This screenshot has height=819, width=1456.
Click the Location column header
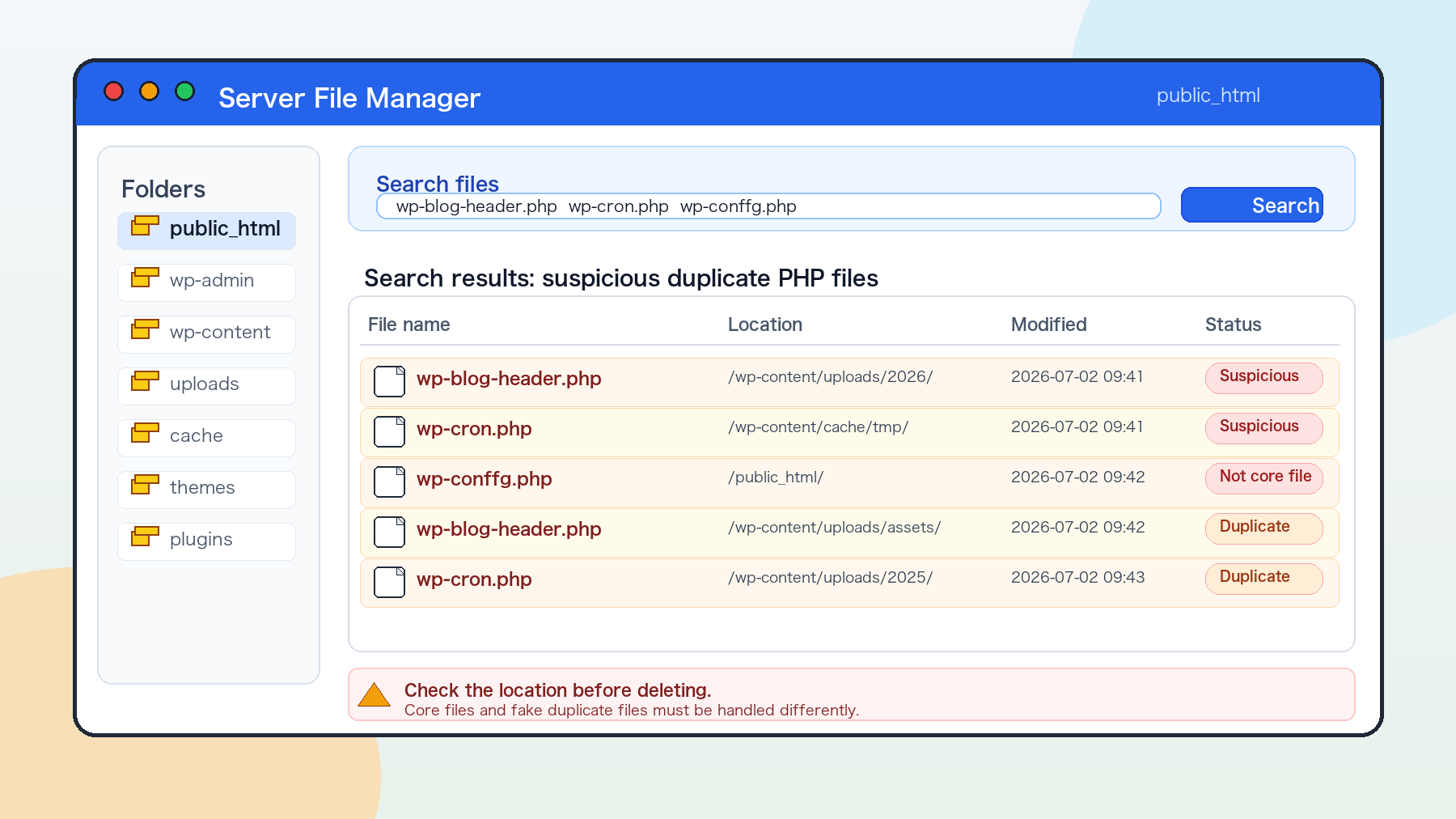(765, 325)
